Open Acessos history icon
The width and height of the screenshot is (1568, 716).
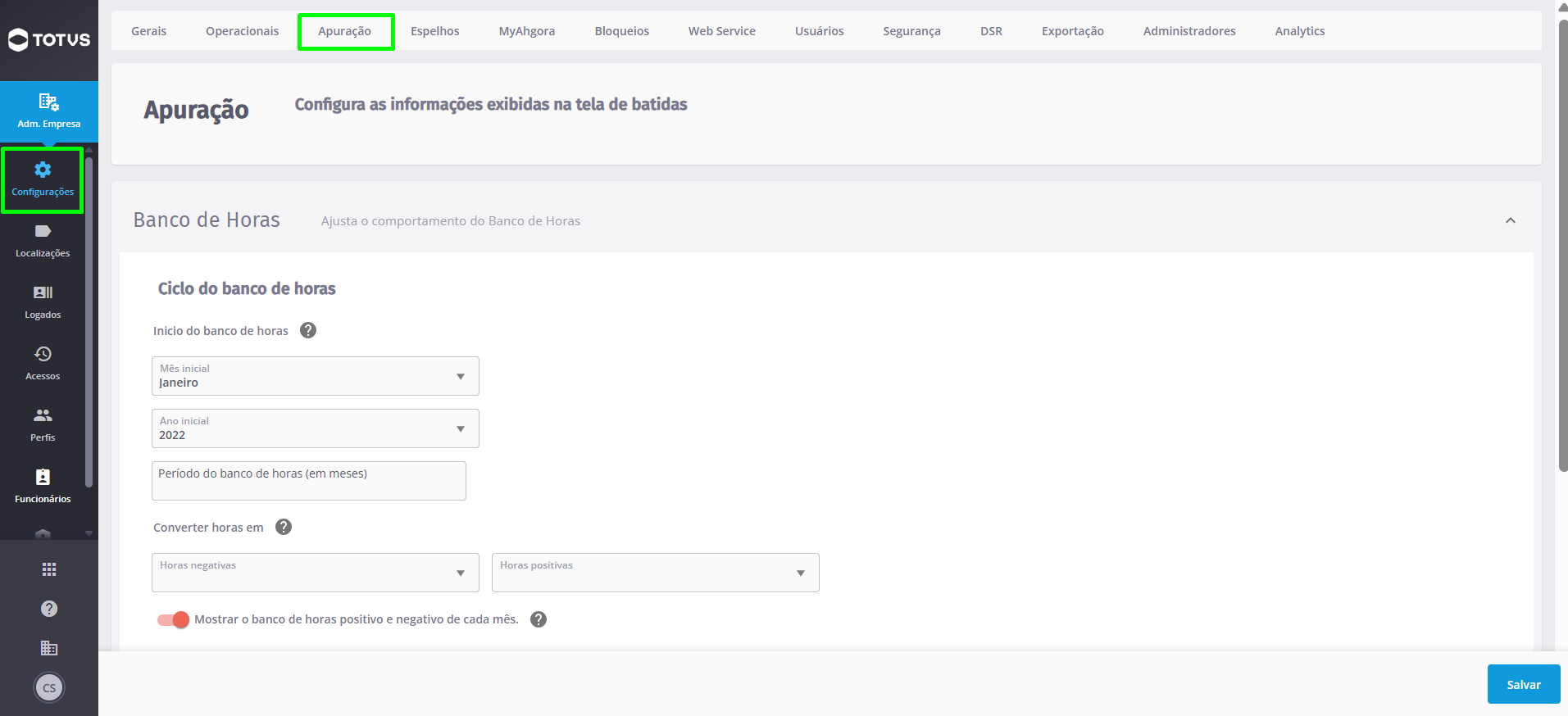point(43,354)
